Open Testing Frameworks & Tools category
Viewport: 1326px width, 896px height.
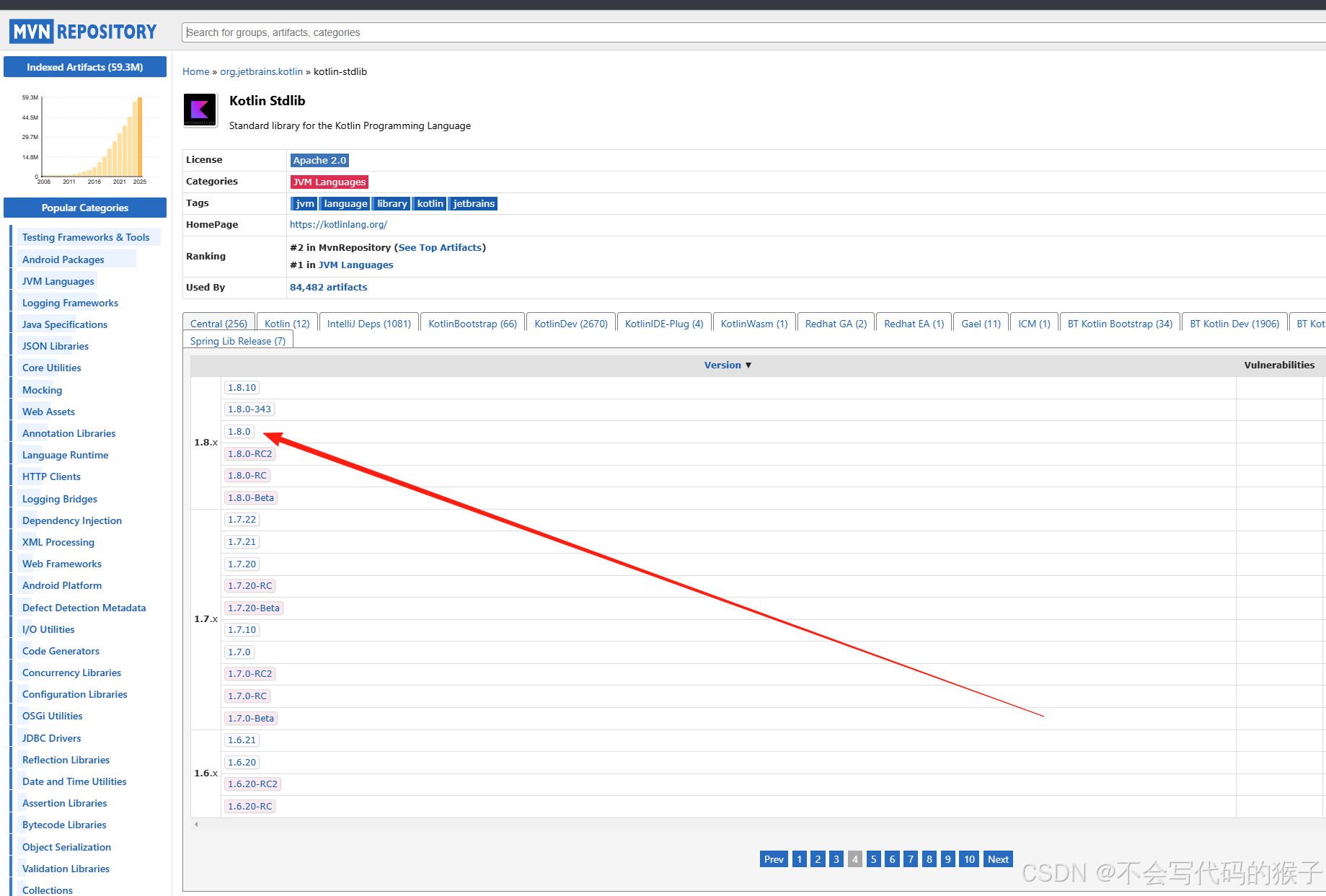coord(86,237)
